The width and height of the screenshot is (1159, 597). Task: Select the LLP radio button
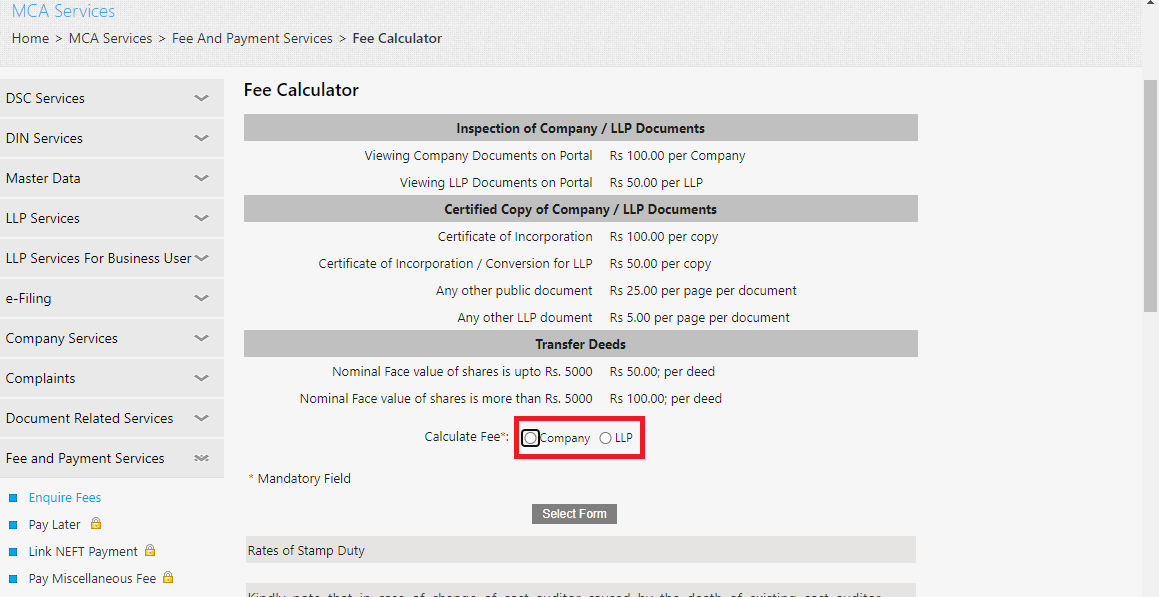(606, 438)
